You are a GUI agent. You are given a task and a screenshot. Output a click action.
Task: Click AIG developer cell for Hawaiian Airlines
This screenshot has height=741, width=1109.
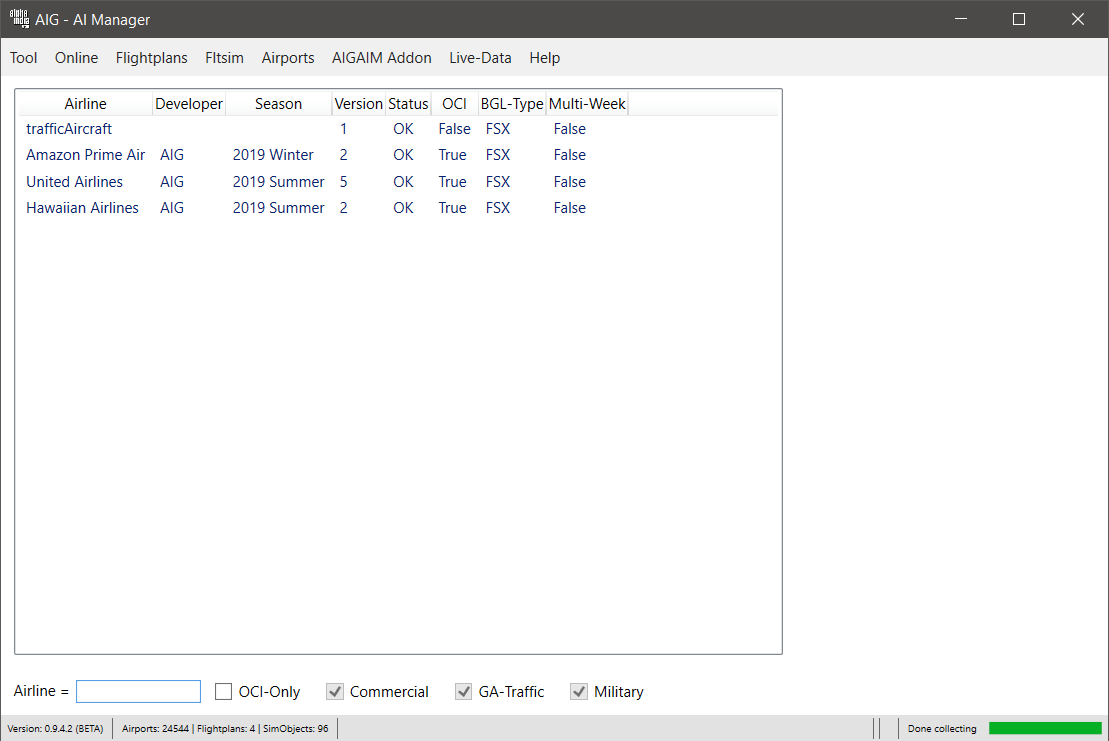pos(172,208)
